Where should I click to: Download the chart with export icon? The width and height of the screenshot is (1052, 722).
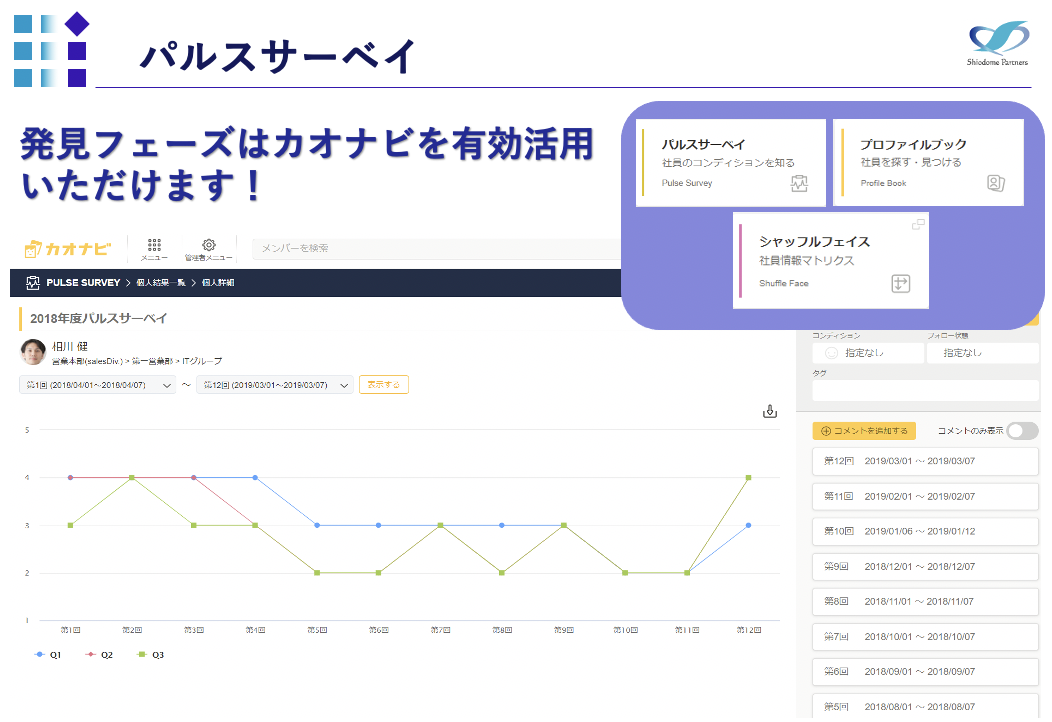(770, 411)
